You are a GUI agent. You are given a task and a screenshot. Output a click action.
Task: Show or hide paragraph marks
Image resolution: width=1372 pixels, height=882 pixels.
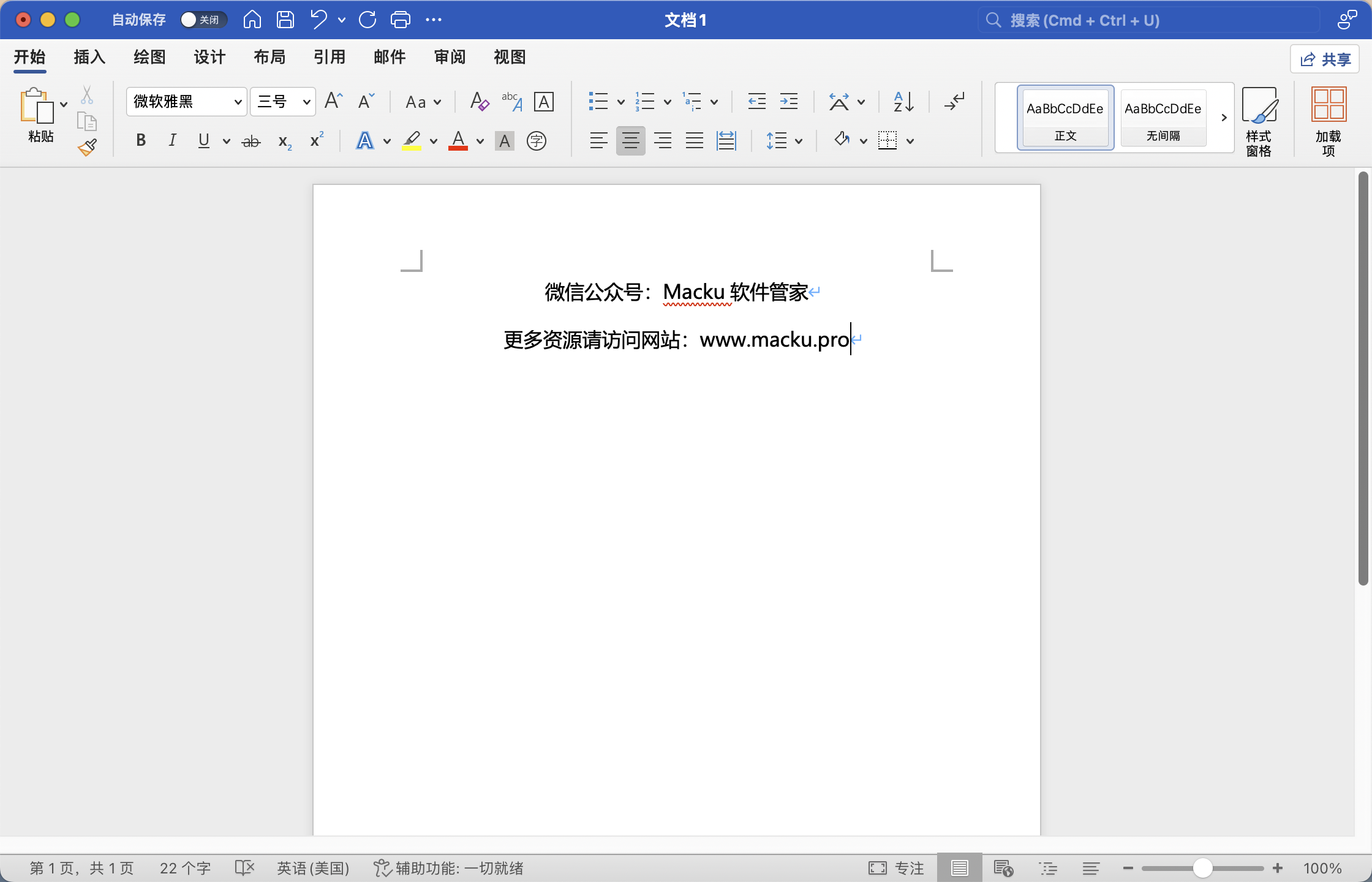(x=954, y=101)
